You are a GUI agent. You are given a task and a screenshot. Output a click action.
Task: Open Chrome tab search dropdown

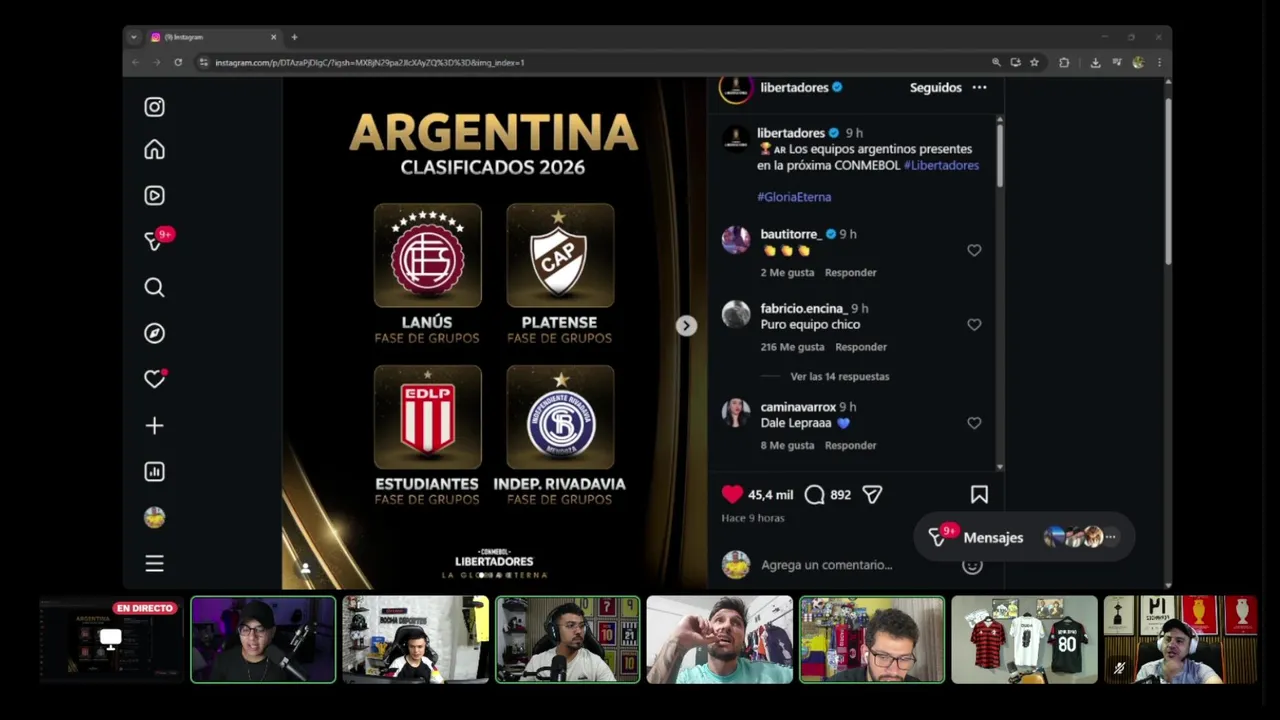[133, 37]
